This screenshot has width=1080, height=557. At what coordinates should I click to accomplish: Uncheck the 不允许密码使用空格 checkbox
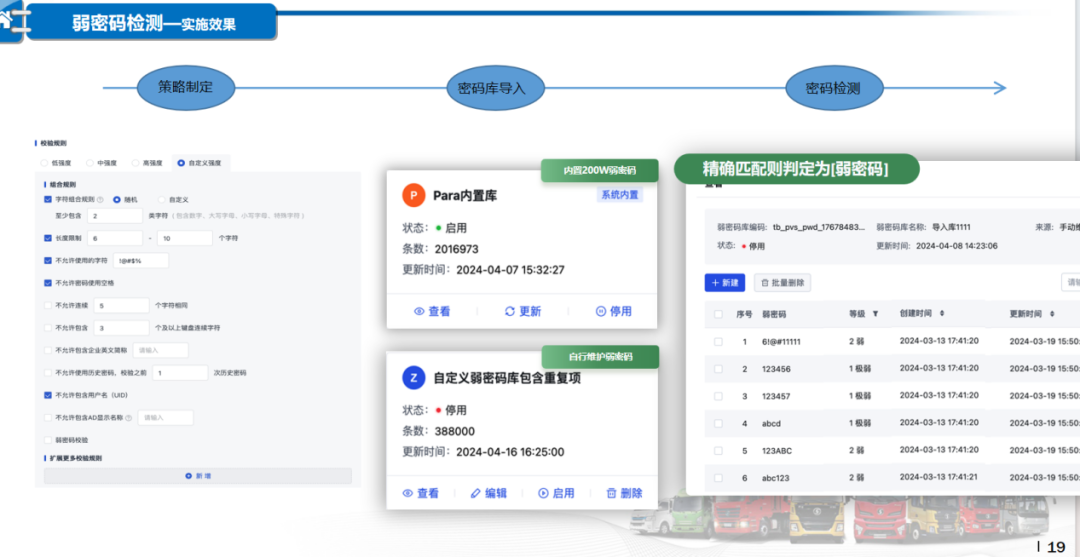[x=48, y=283]
